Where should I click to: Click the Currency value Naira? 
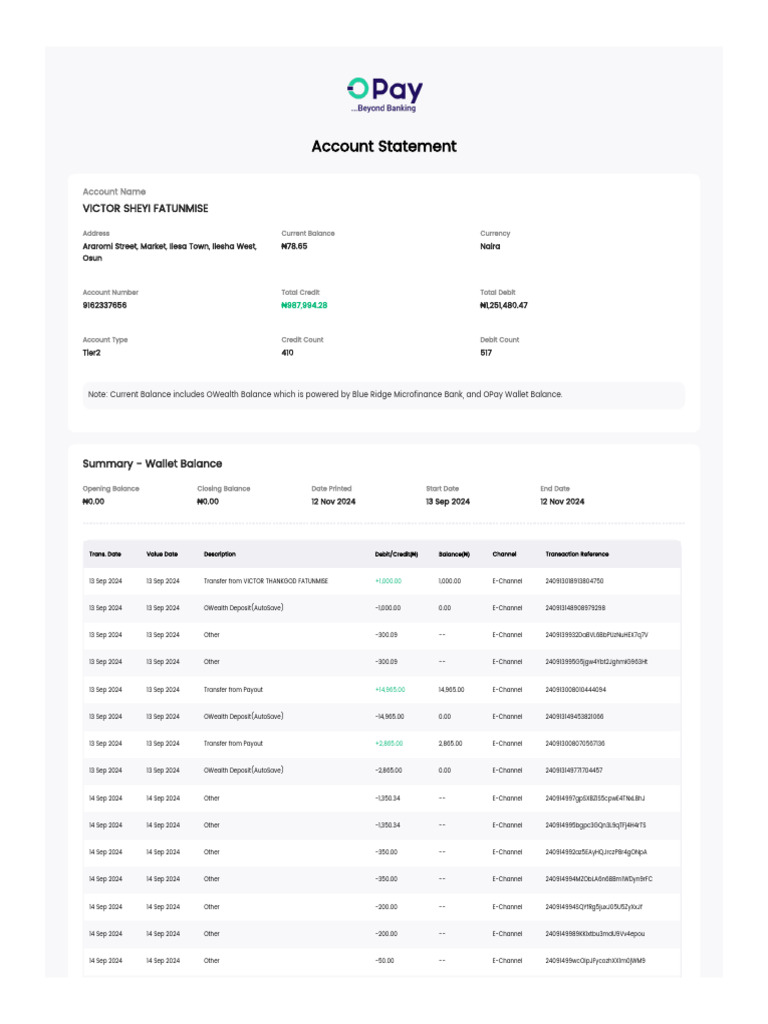(x=490, y=246)
